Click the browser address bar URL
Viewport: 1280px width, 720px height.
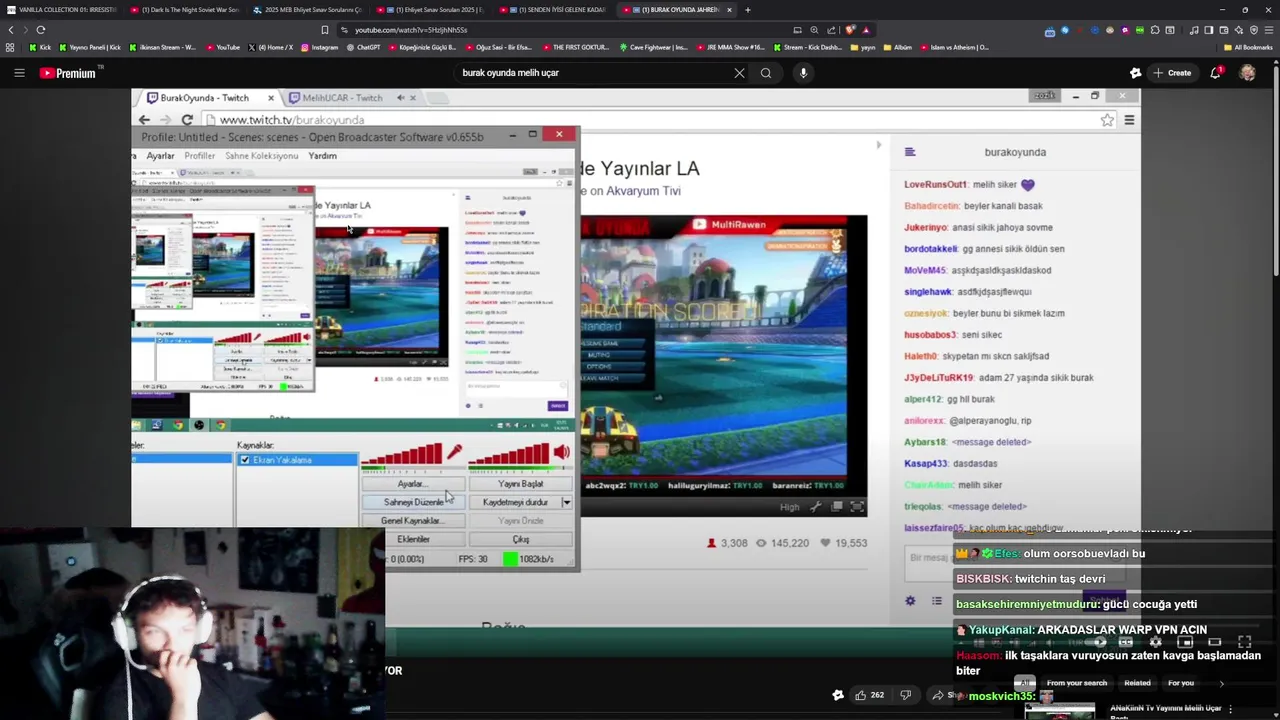pos(411,30)
